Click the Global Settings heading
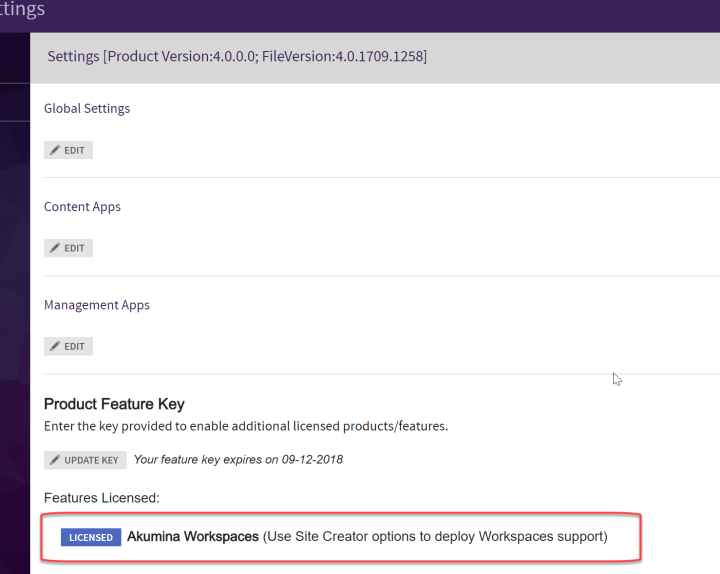The height and width of the screenshot is (574, 720). click(87, 108)
